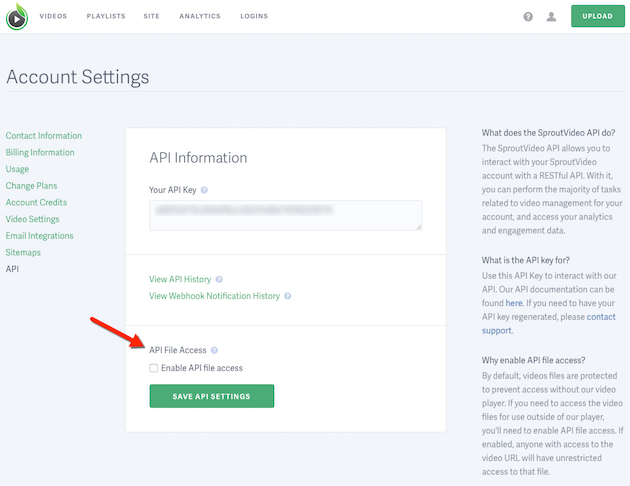Click the API Information heading
The width and height of the screenshot is (630, 486).
pyautogui.click(x=198, y=158)
